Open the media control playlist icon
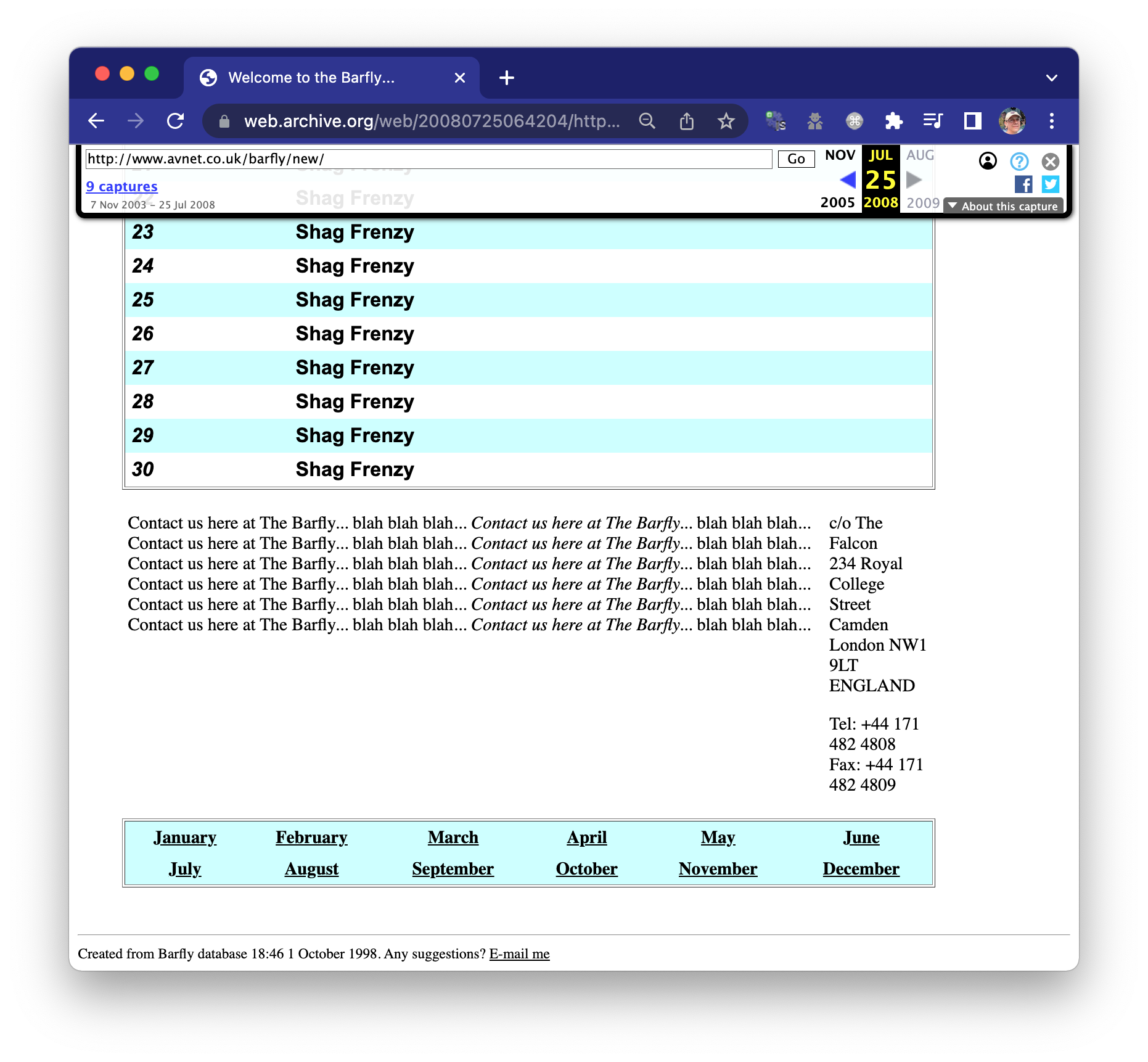The width and height of the screenshot is (1148, 1062). pos(933,121)
